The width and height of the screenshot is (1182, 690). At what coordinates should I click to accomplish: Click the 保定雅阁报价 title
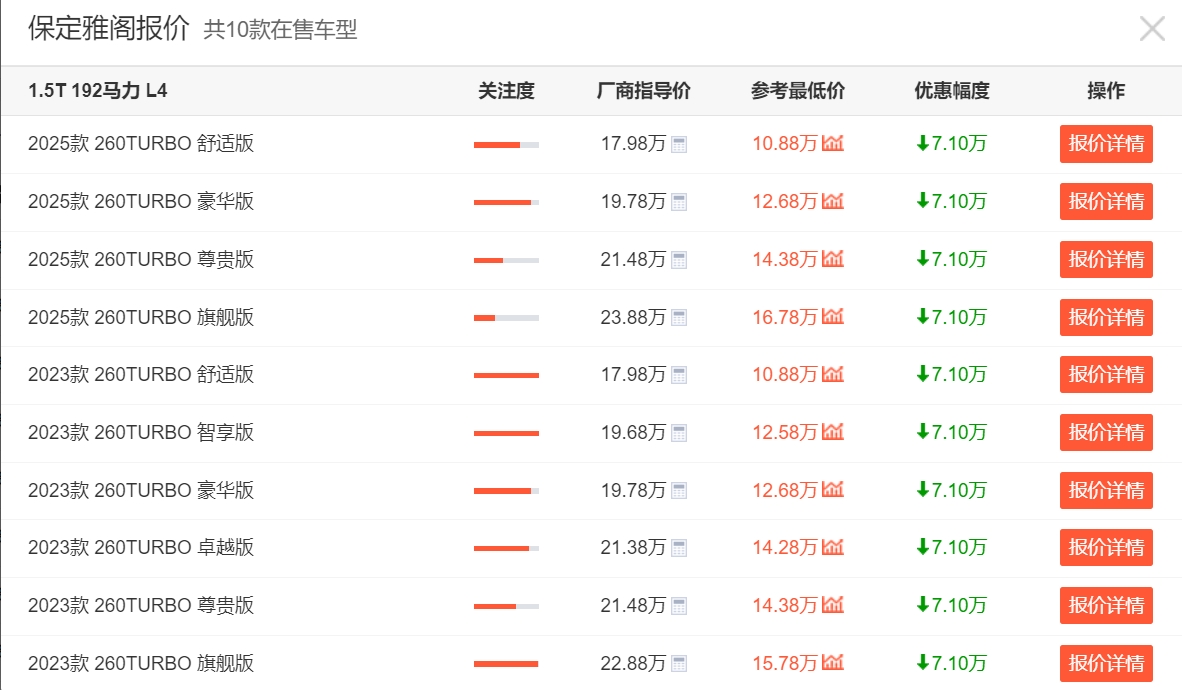[109, 28]
